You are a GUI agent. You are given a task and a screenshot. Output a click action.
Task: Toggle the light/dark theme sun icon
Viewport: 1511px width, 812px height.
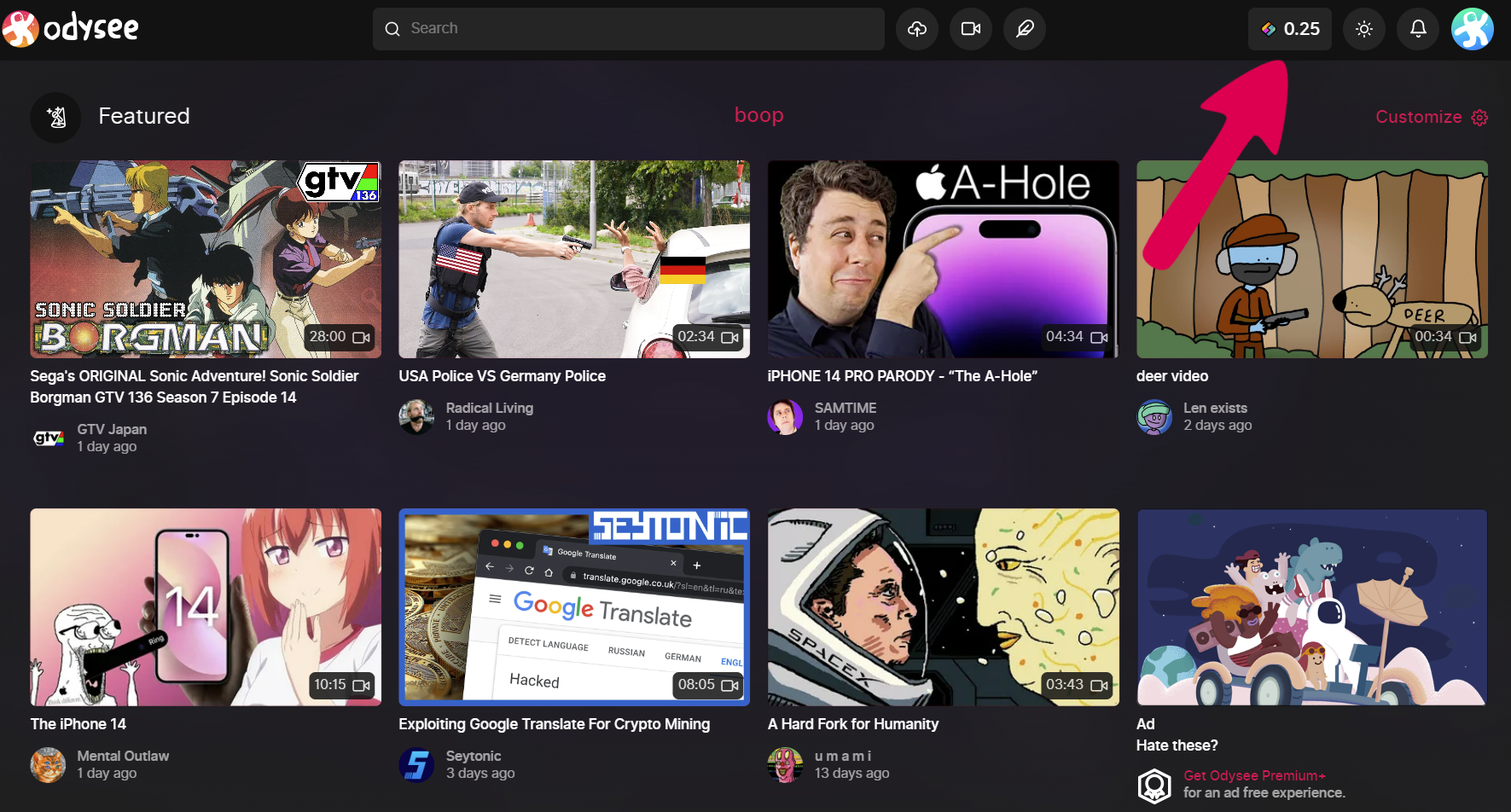(x=1364, y=29)
